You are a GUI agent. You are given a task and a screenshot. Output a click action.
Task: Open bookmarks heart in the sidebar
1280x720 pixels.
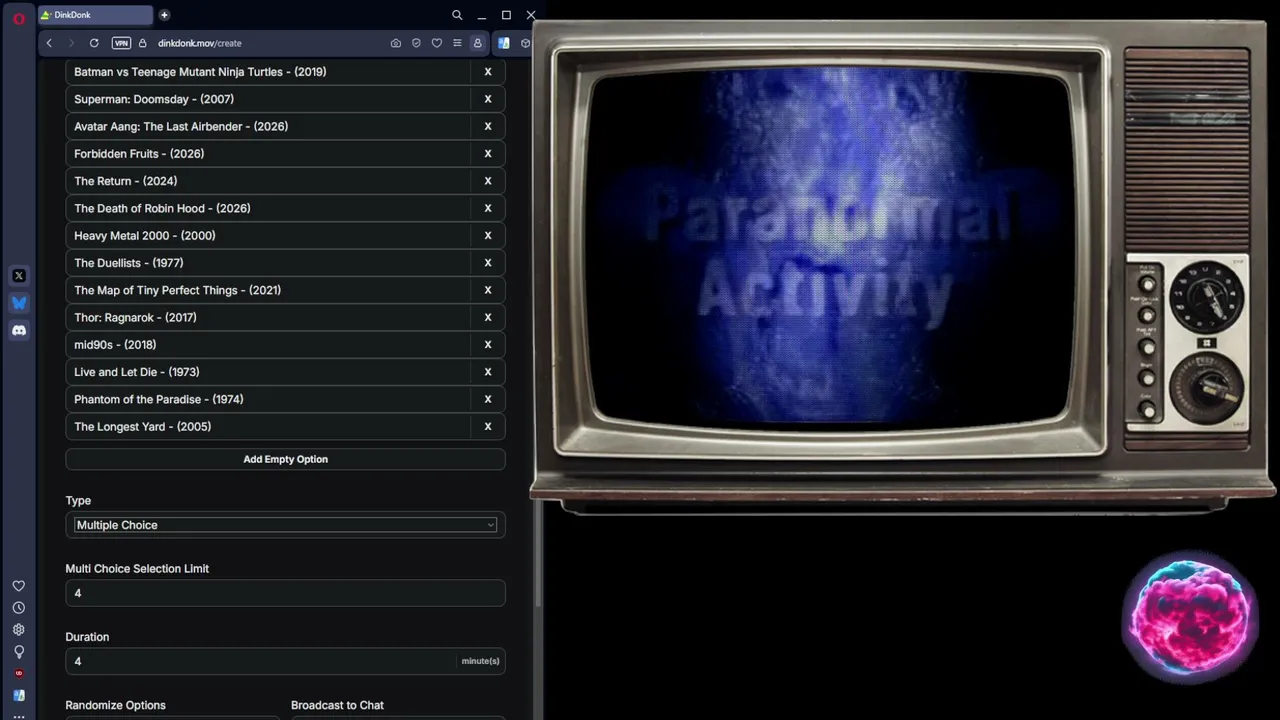pyautogui.click(x=19, y=586)
